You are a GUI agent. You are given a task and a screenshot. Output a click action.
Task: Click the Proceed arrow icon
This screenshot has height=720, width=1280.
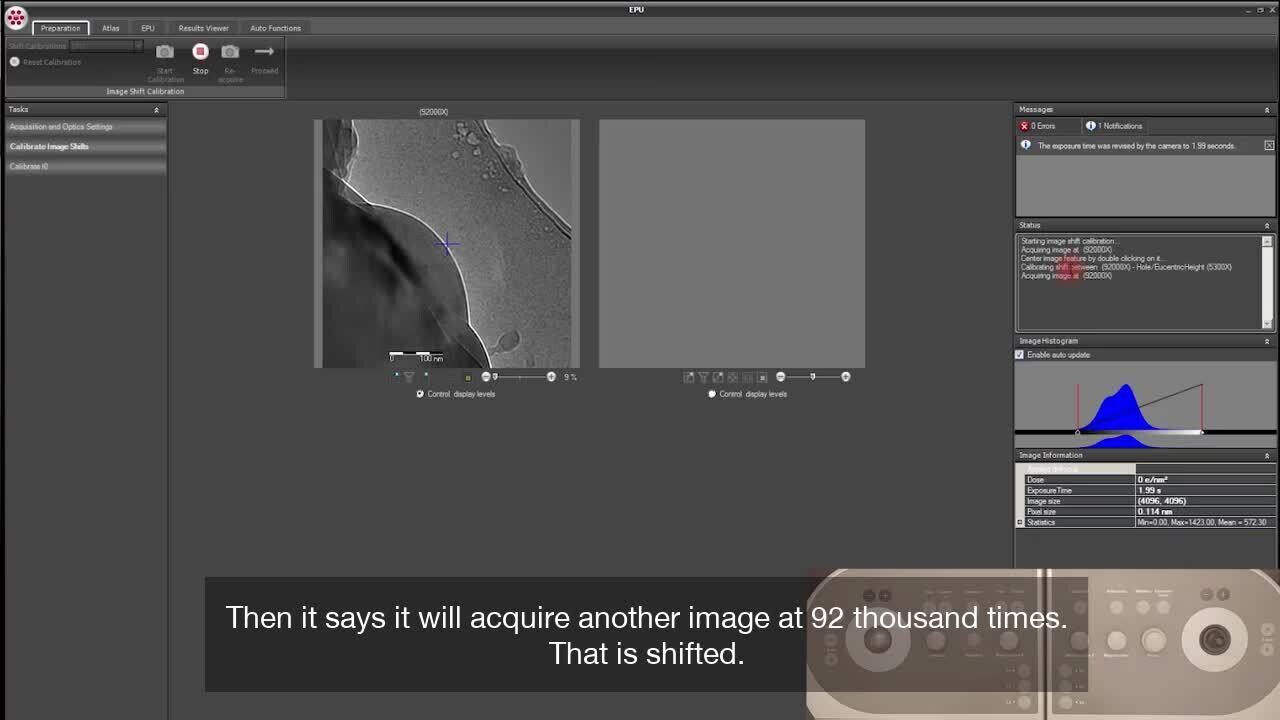[264, 52]
